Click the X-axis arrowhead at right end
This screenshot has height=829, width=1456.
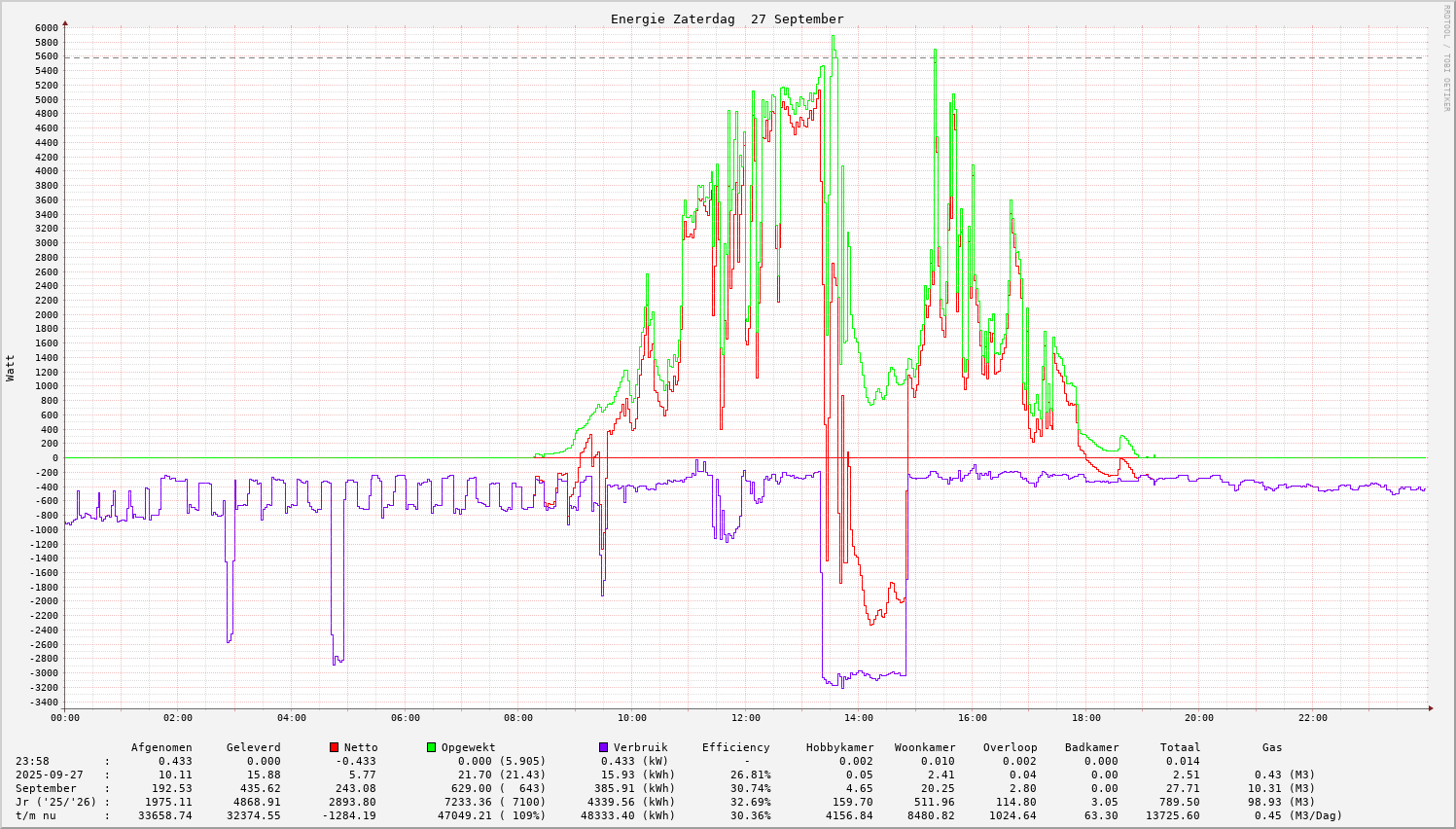[x=1430, y=708]
